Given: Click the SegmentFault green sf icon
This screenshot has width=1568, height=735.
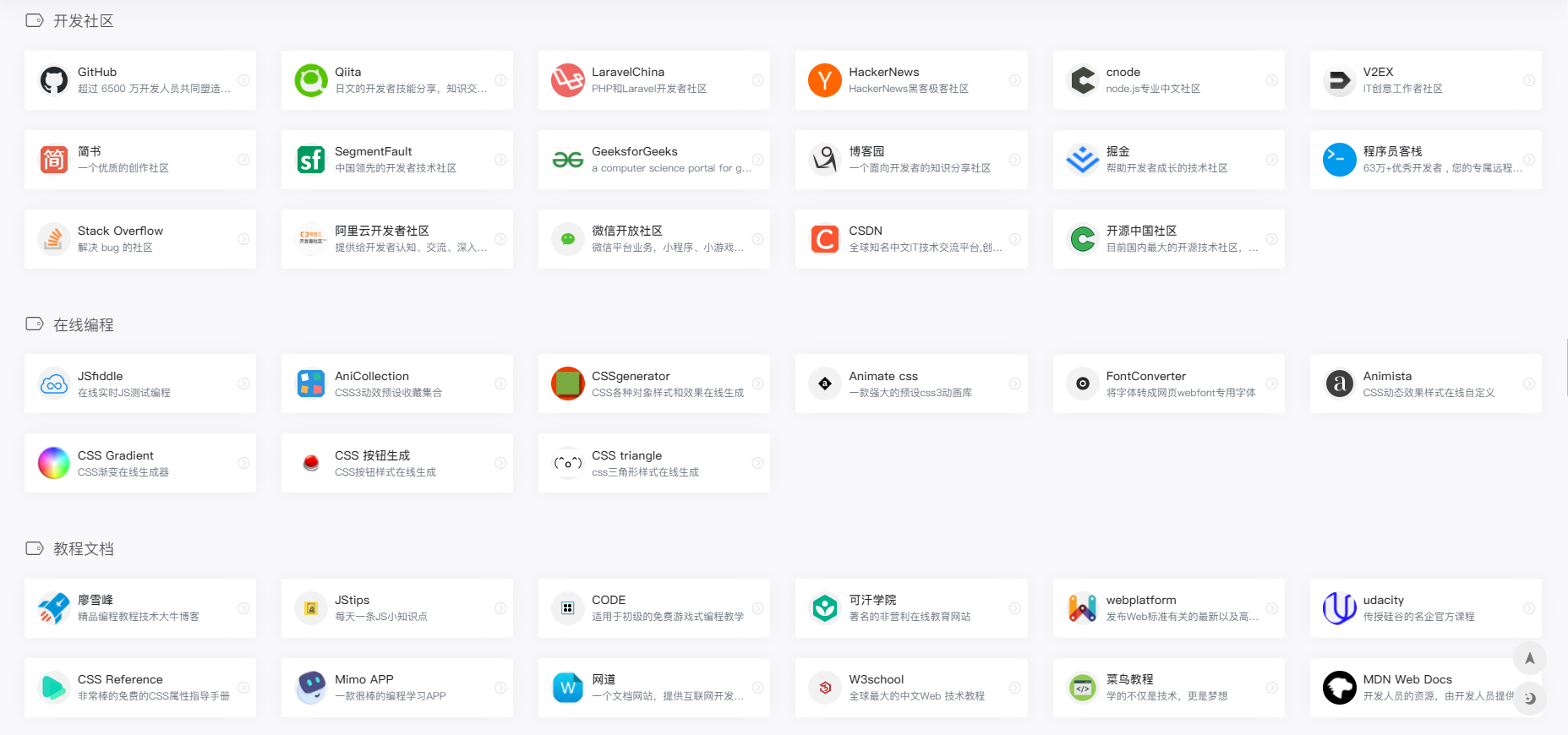Looking at the screenshot, I should click(x=311, y=160).
